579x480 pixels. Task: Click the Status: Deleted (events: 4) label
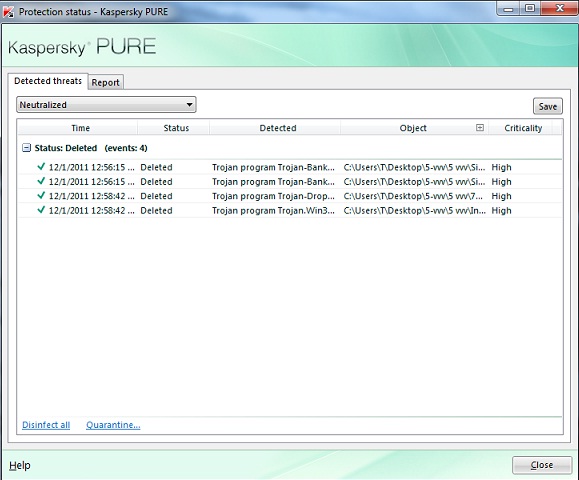tap(91, 148)
